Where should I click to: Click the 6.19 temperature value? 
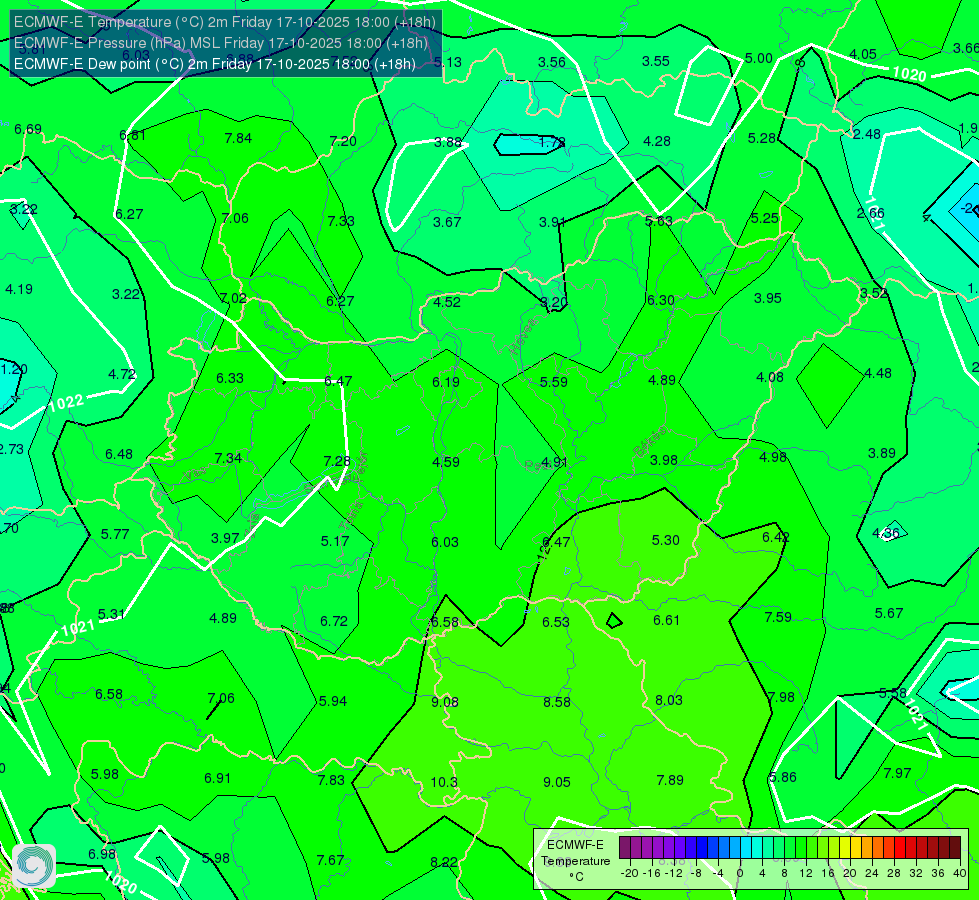click(x=446, y=382)
